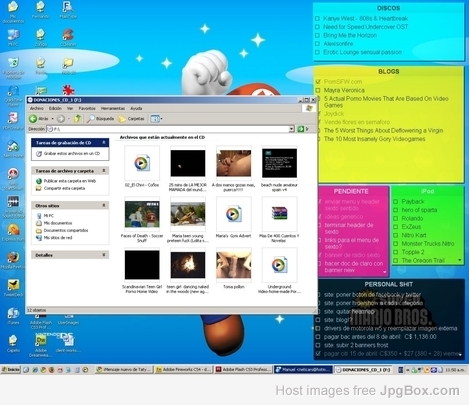Open the Fernando desktop folder

click(x=40, y=10)
